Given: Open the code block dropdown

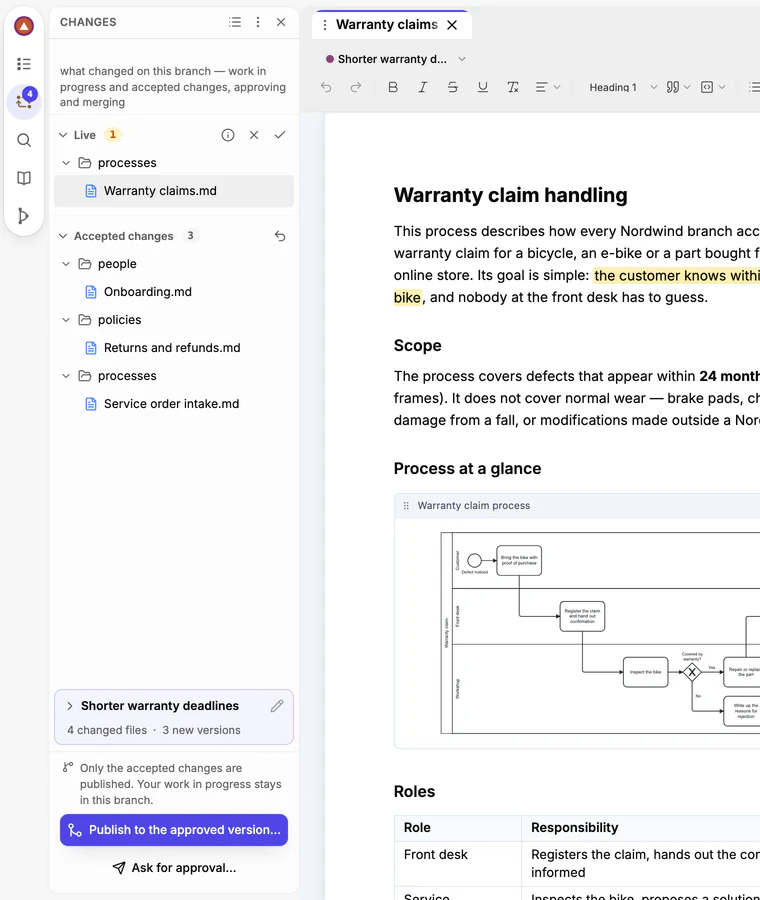Looking at the screenshot, I should click(x=713, y=87).
